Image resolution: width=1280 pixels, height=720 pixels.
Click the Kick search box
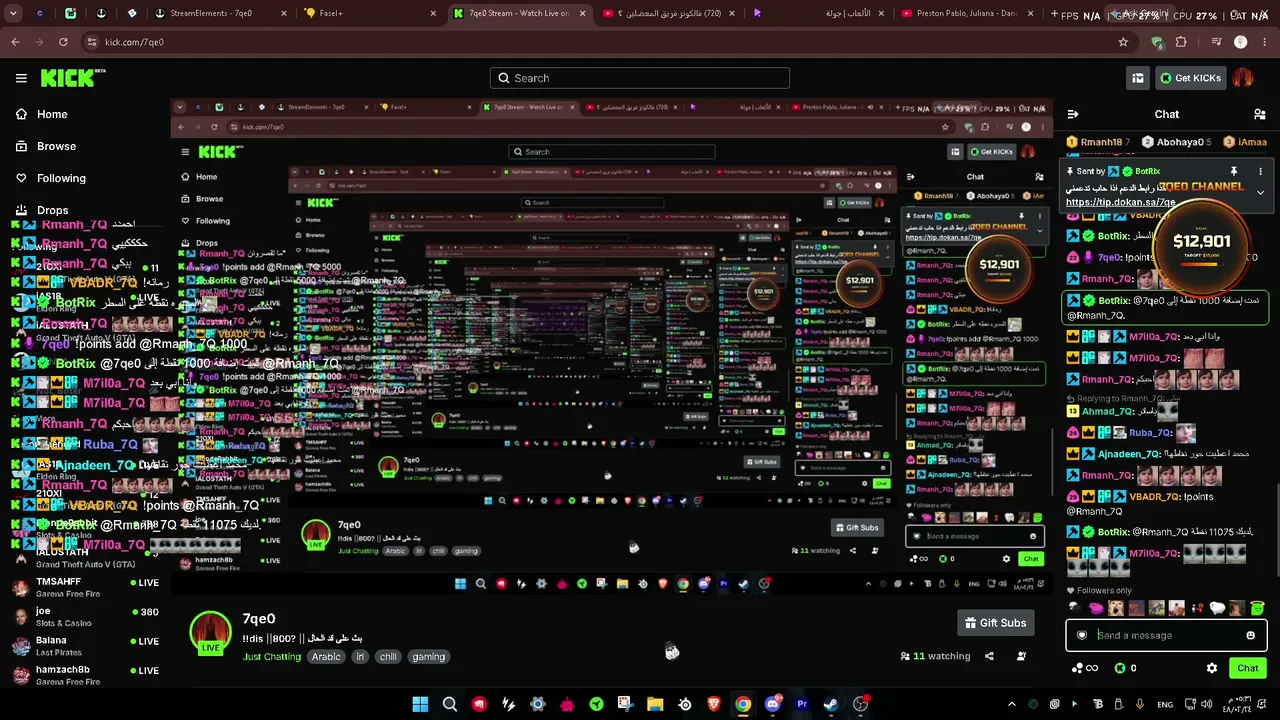tap(640, 78)
